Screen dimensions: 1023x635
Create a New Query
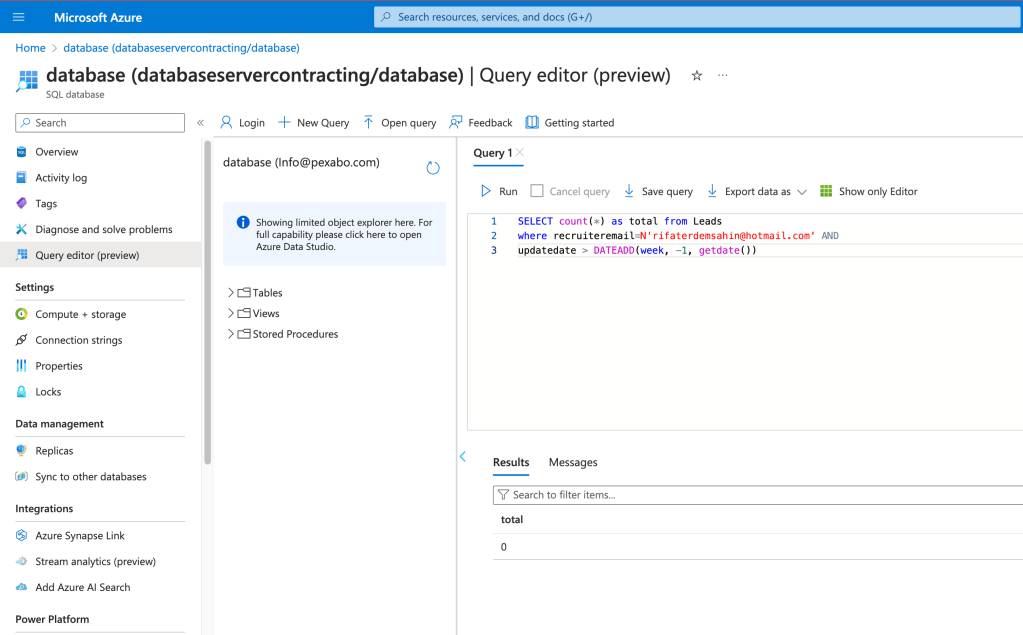(x=314, y=123)
